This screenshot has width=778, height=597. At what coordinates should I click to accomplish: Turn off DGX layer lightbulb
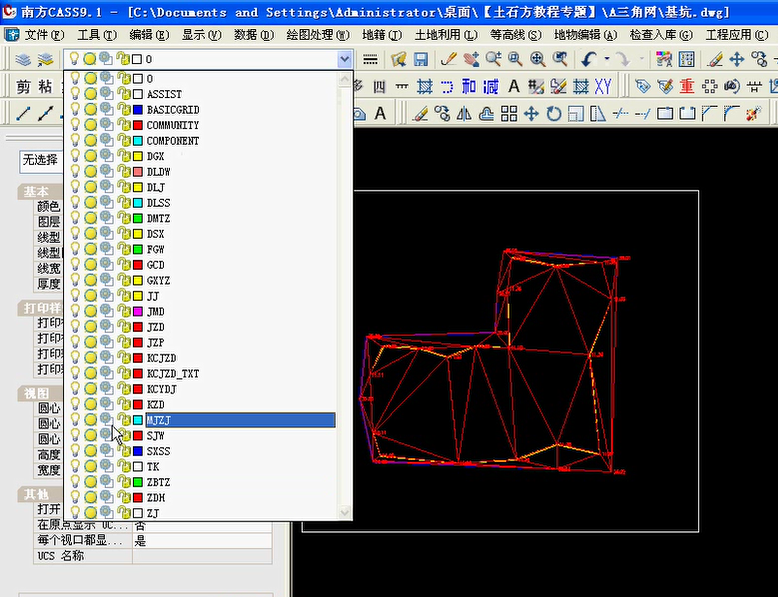coord(74,156)
